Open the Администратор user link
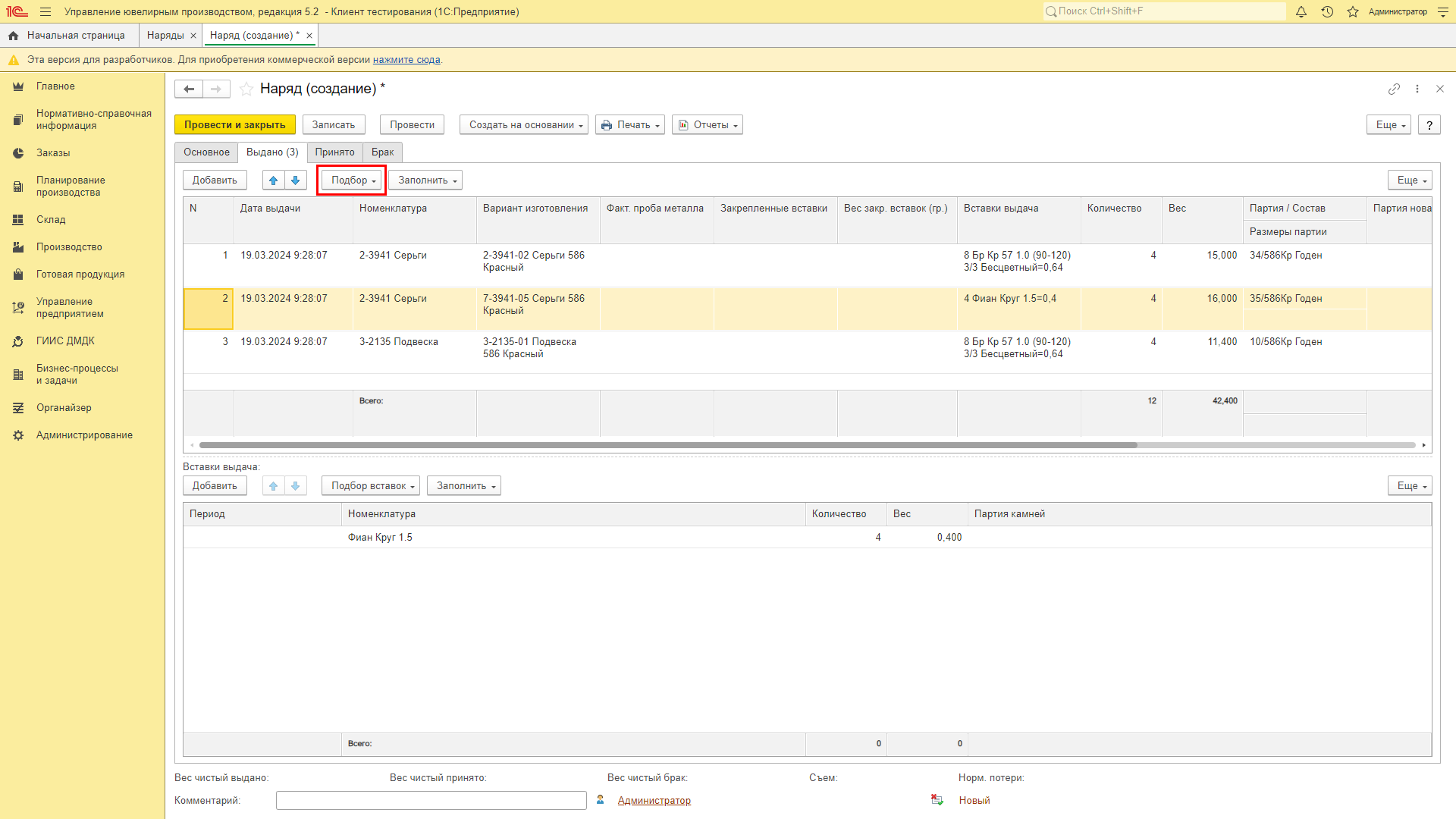 [x=654, y=801]
